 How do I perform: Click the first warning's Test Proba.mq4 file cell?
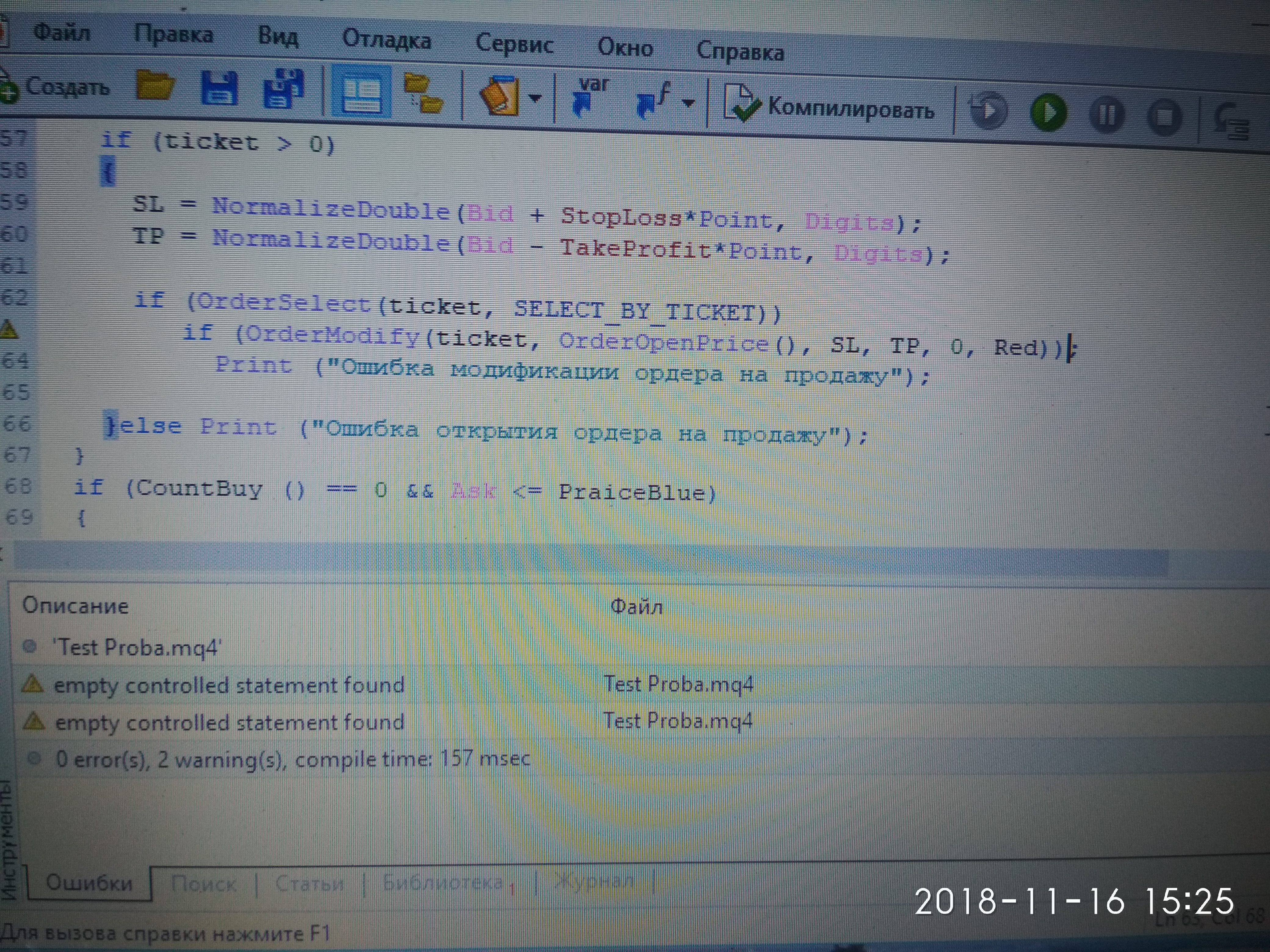[x=678, y=685]
